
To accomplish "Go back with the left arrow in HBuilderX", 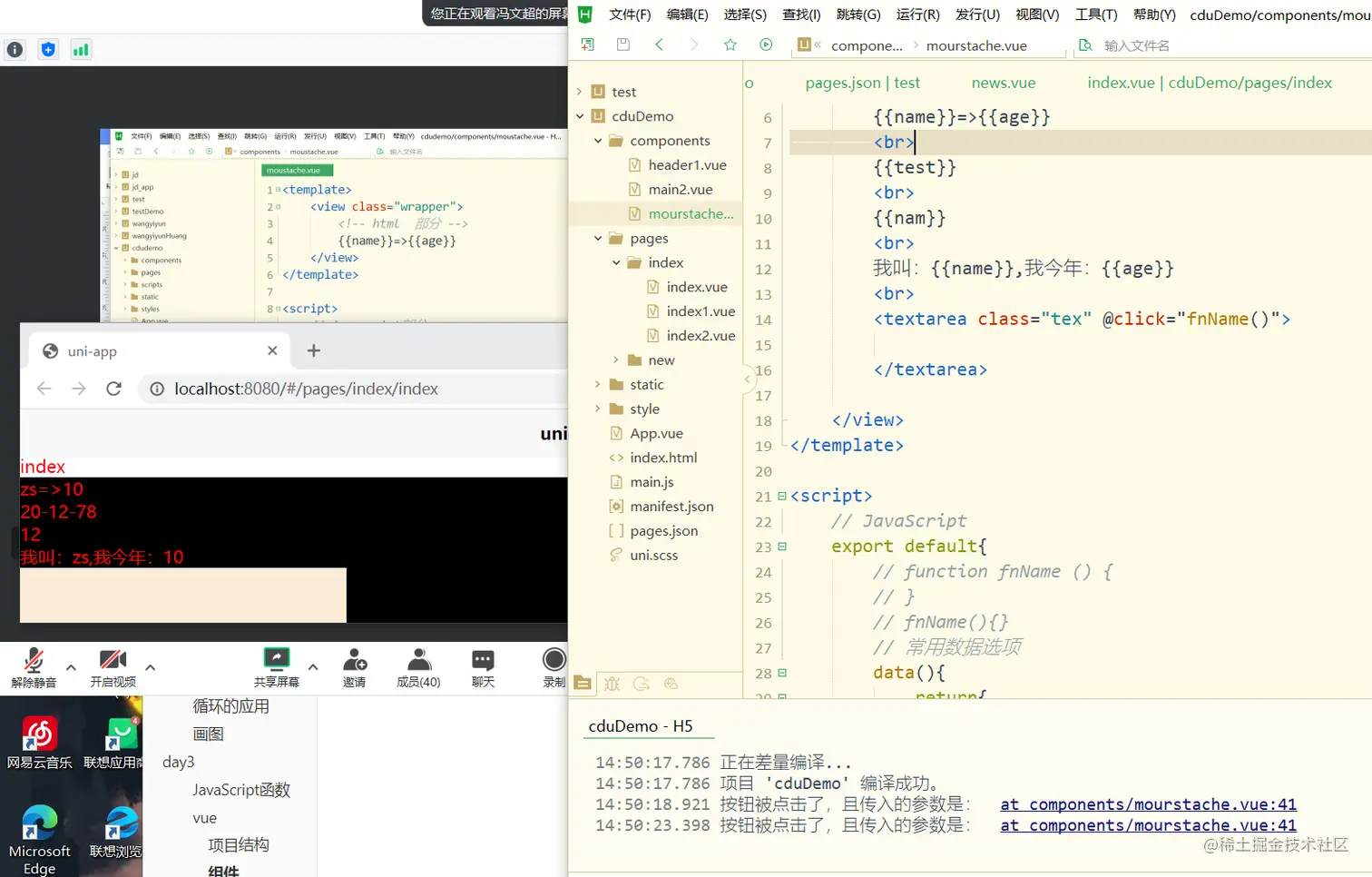I will tap(659, 44).
